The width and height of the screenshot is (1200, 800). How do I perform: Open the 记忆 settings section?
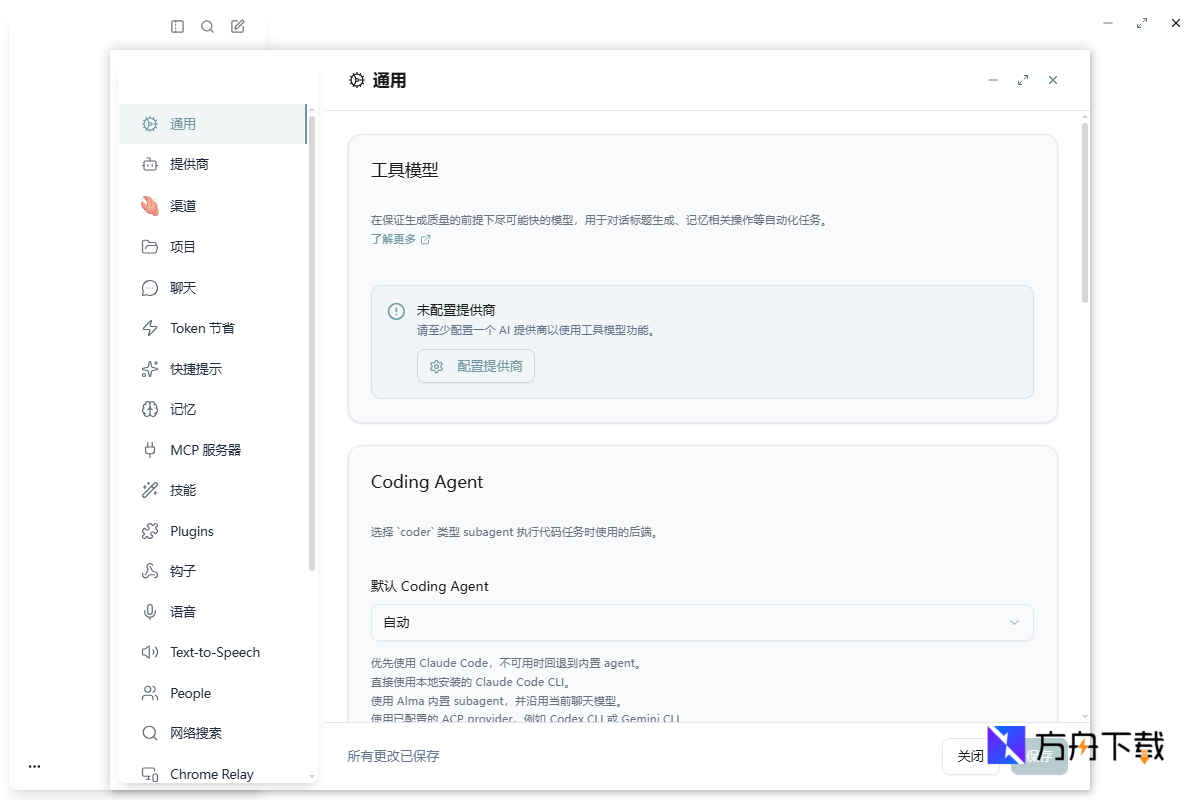tap(183, 409)
